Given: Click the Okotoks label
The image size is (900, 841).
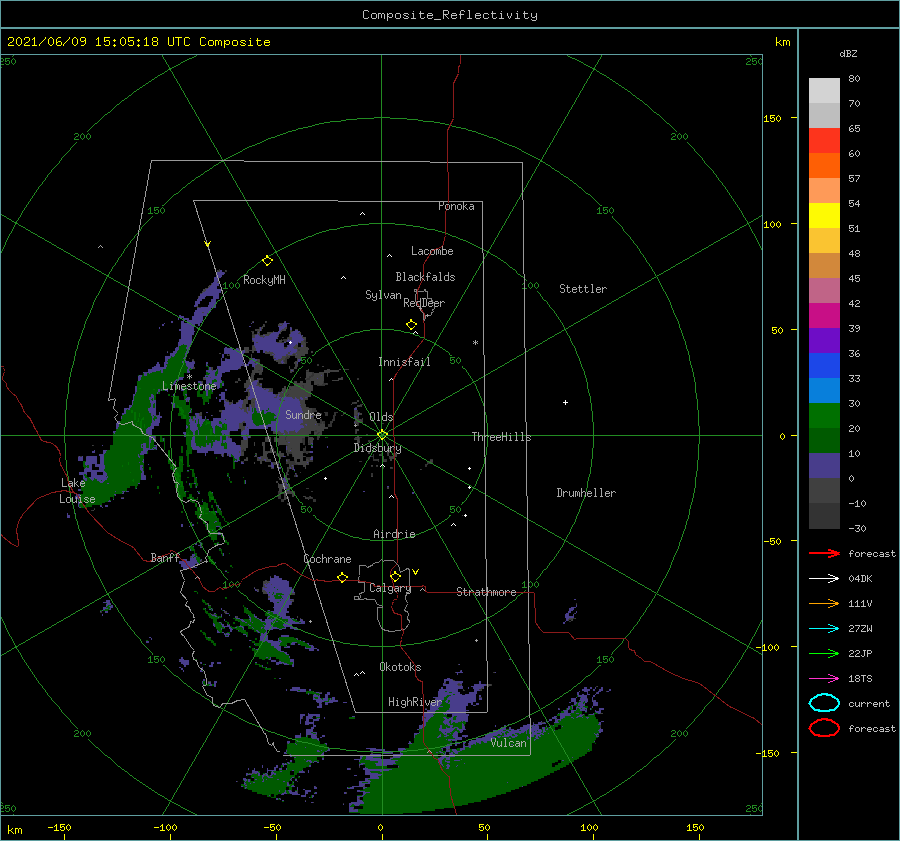Looking at the screenshot, I should [400, 667].
